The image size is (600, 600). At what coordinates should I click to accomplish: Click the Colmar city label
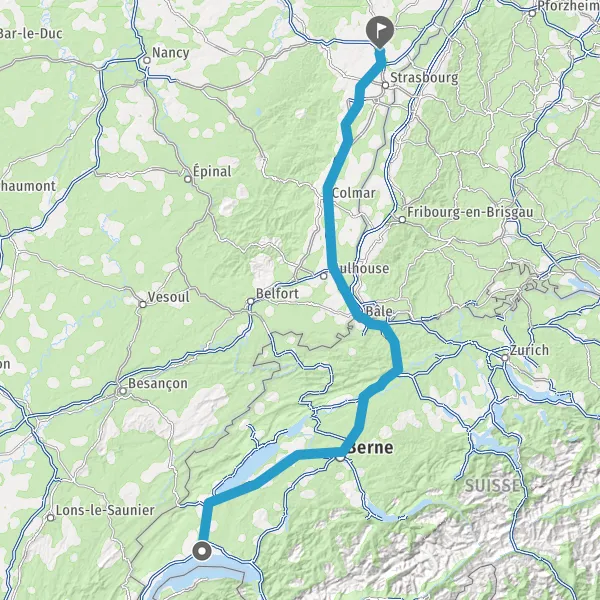(x=354, y=193)
